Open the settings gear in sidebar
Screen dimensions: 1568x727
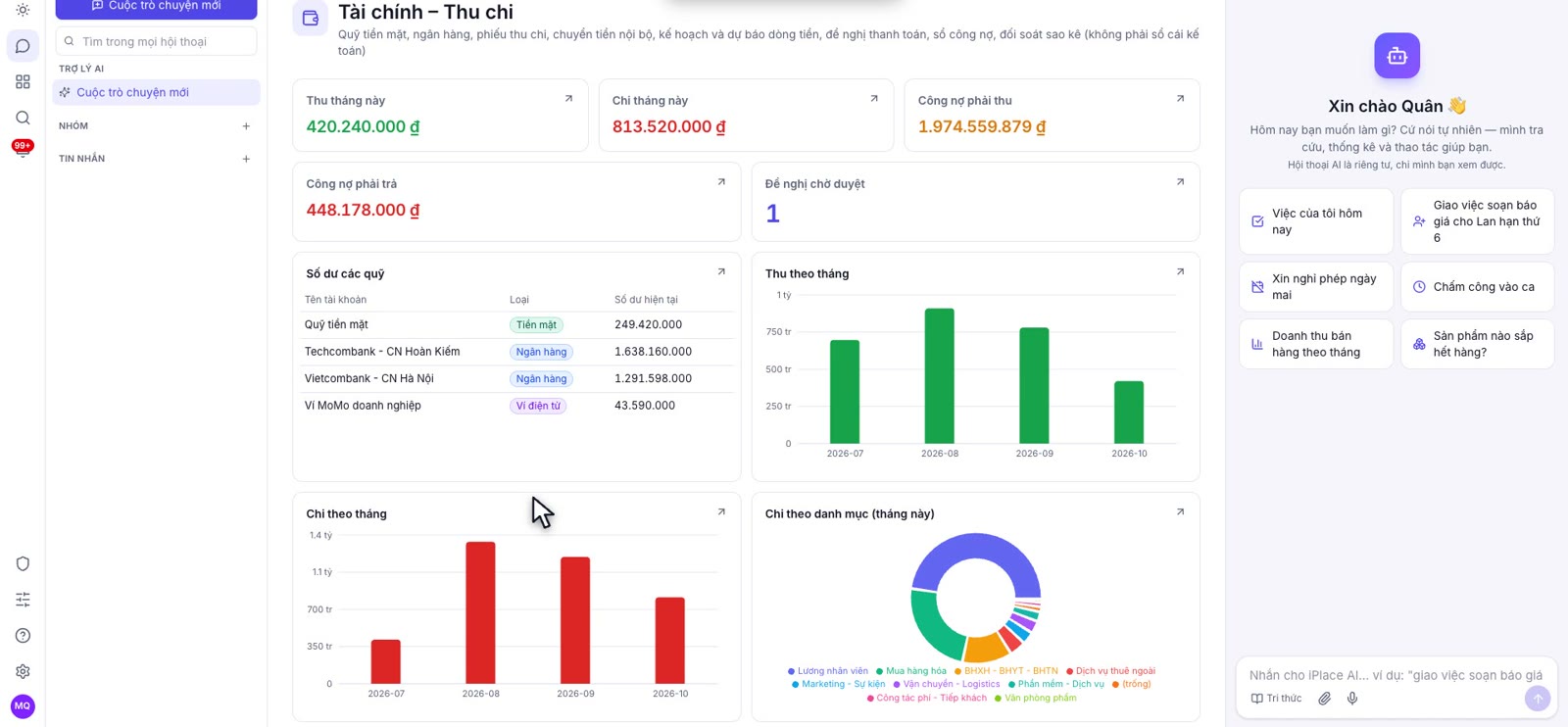pos(23,671)
